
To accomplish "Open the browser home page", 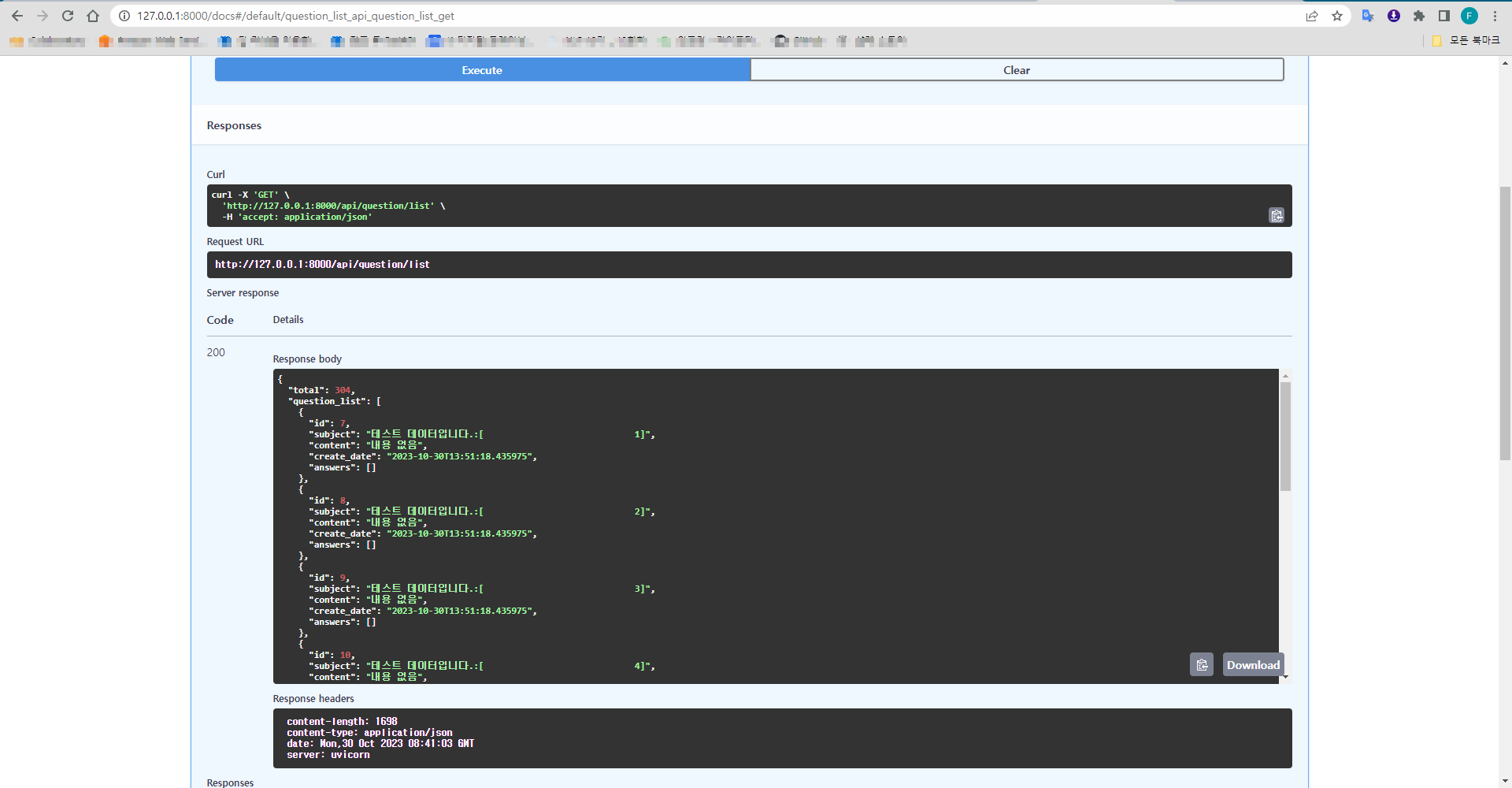I will (x=93, y=16).
